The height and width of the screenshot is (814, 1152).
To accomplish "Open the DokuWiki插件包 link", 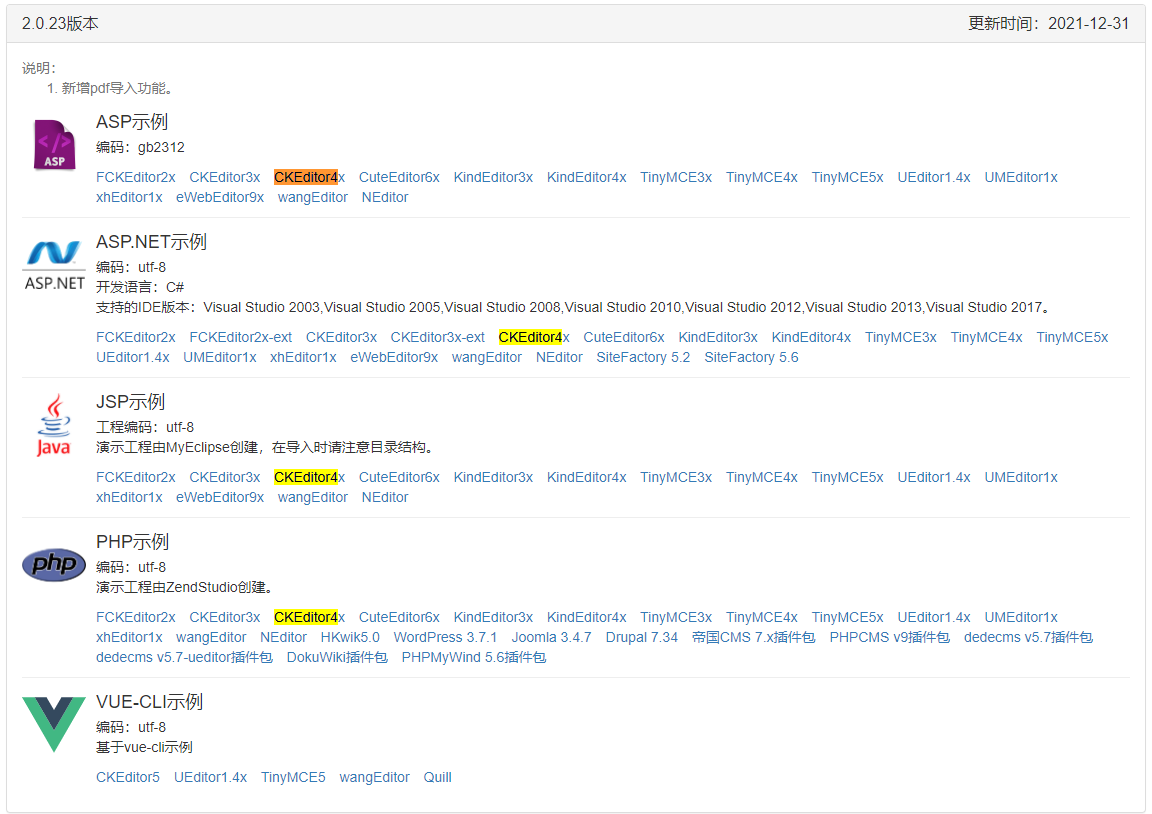I will coord(337,657).
